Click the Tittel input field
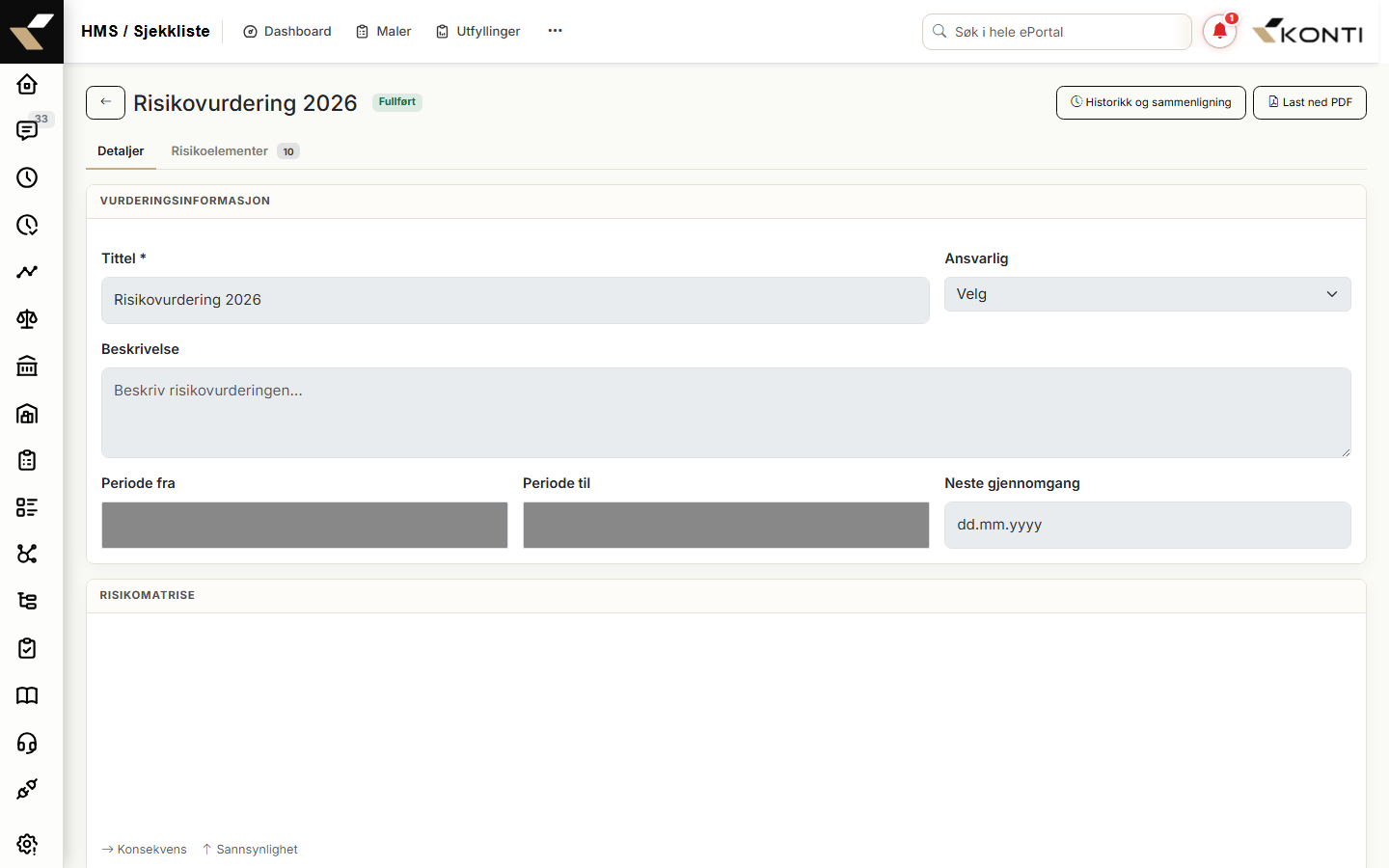The image size is (1389, 868). (x=515, y=300)
